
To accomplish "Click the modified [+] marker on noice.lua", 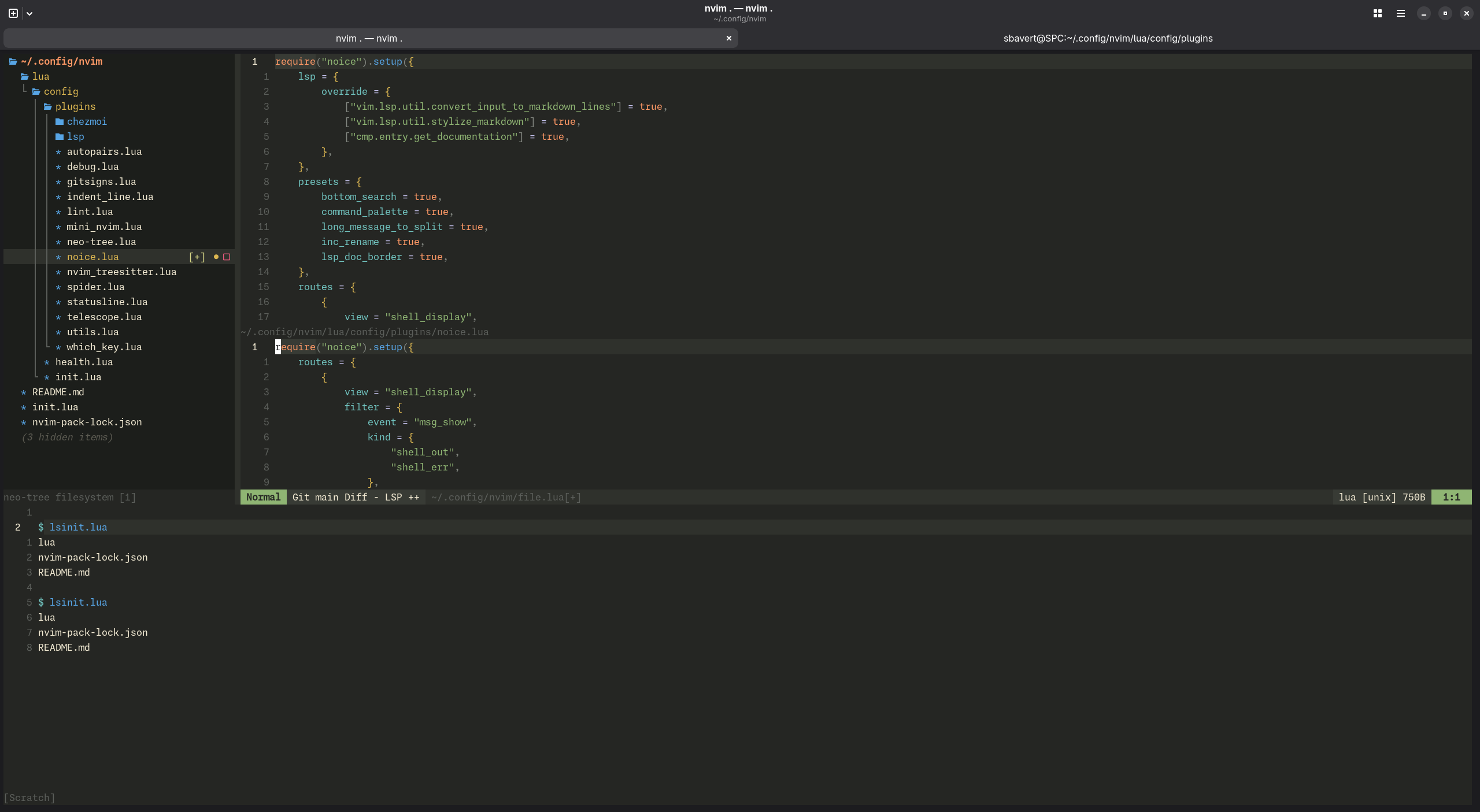I will (x=197, y=257).
